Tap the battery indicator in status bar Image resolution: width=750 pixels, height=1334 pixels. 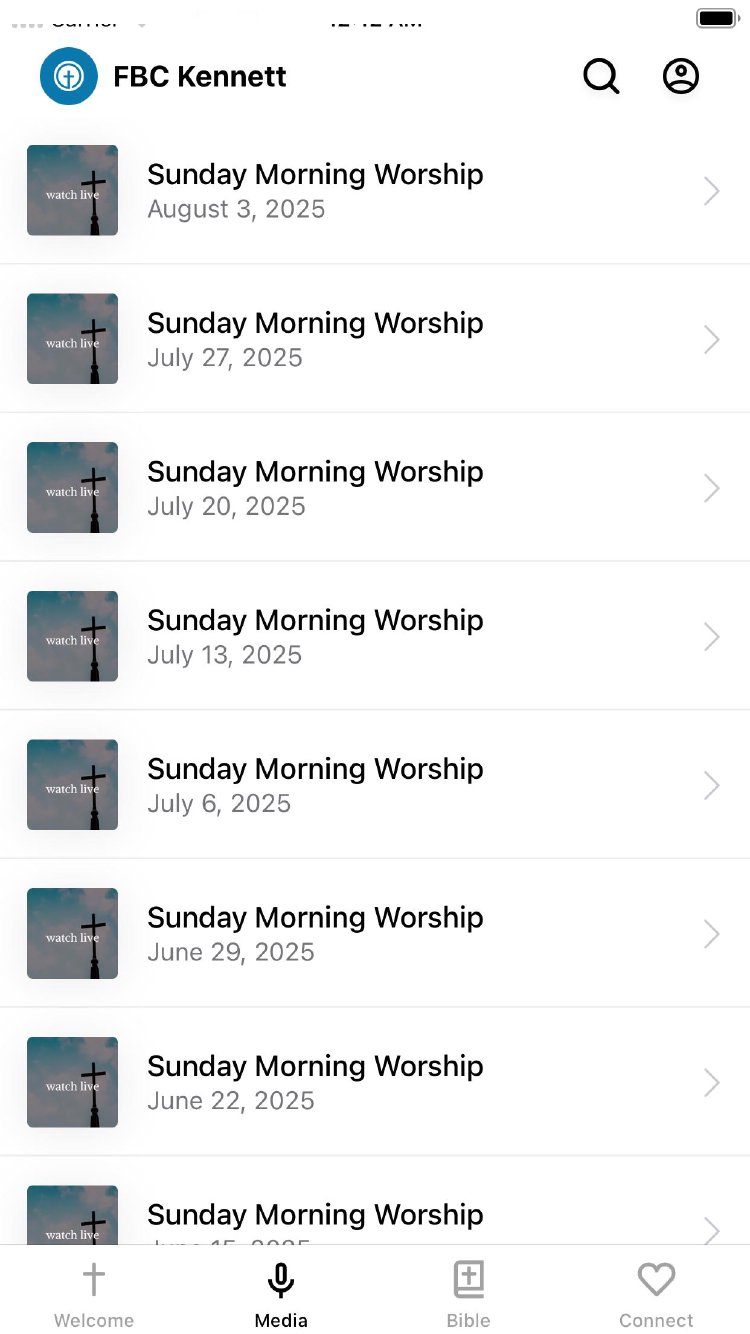click(717, 18)
